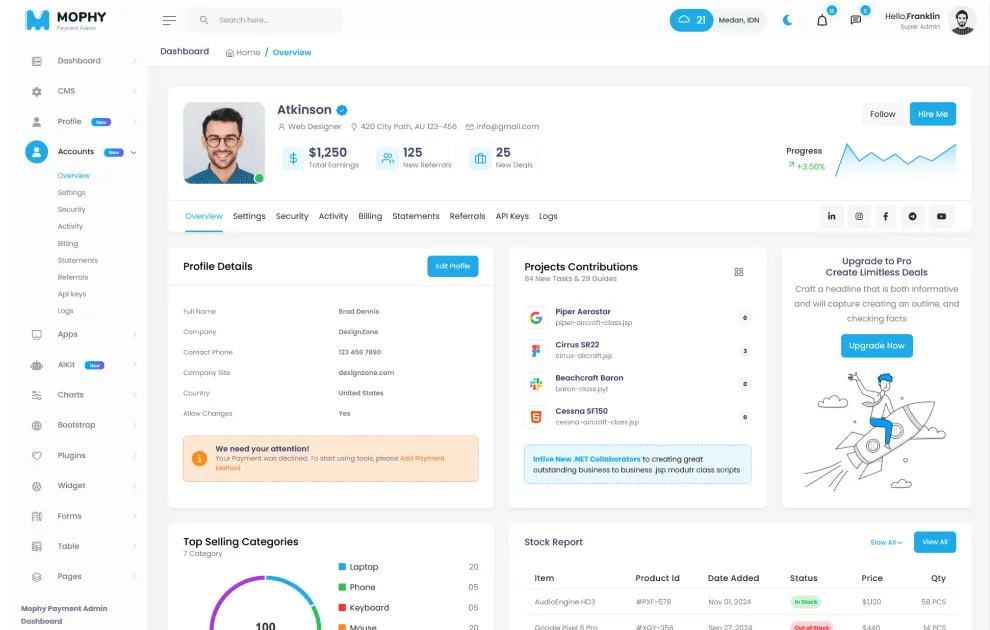The image size is (990, 630).
Task: Click the Mophy logo
Action: coord(66,20)
